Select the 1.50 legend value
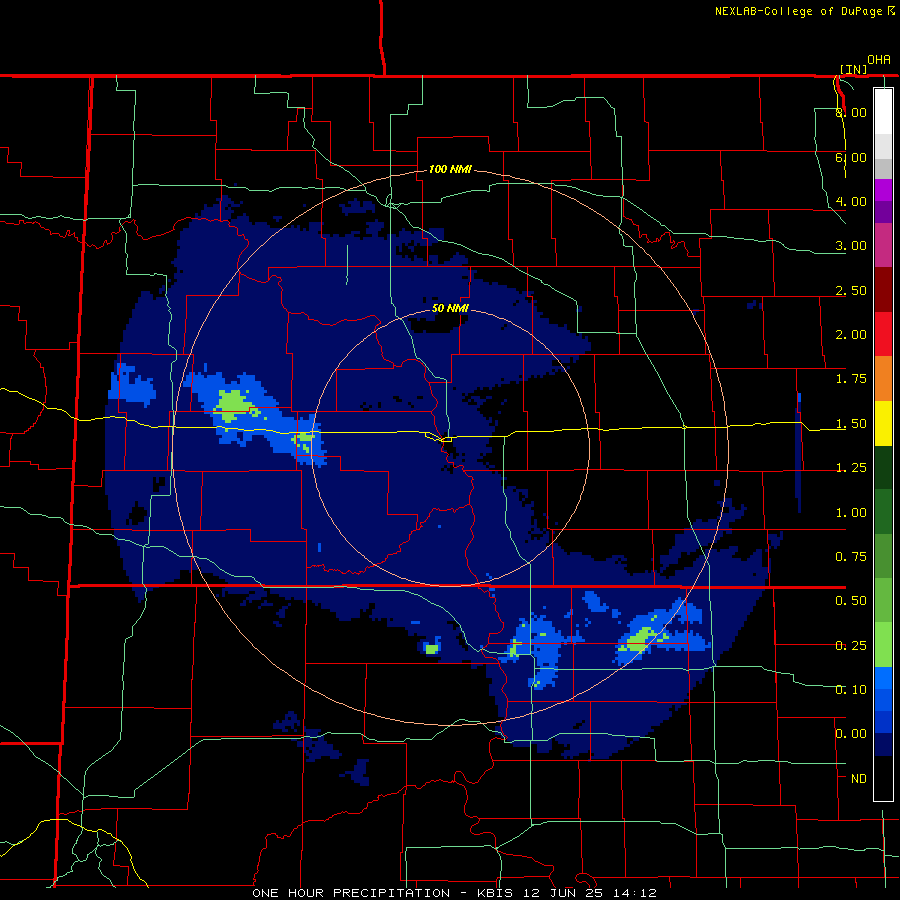This screenshot has height=900, width=900. [851, 424]
